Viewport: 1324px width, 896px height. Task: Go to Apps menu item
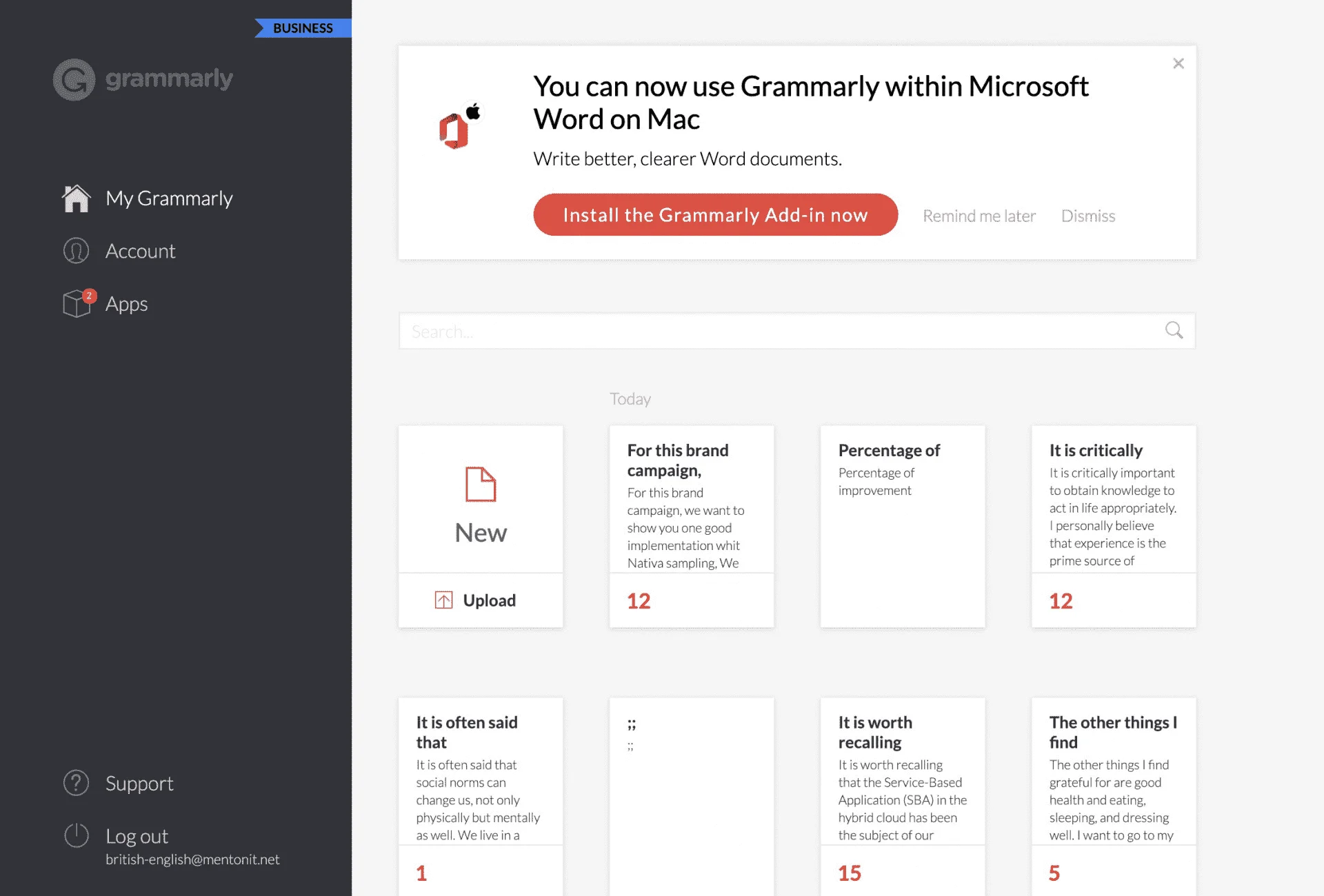click(126, 304)
